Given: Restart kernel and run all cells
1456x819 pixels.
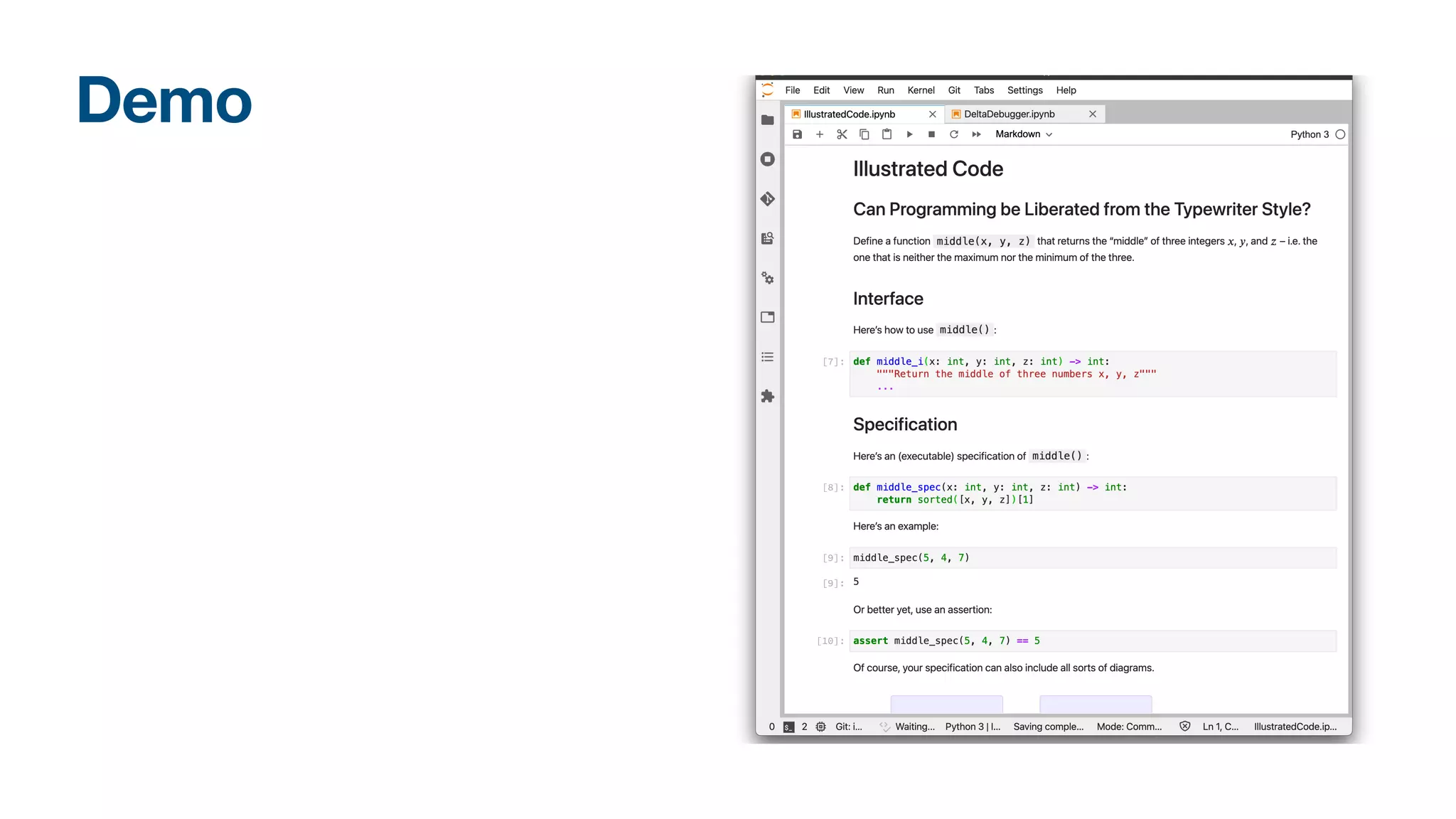Looking at the screenshot, I should tap(976, 134).
